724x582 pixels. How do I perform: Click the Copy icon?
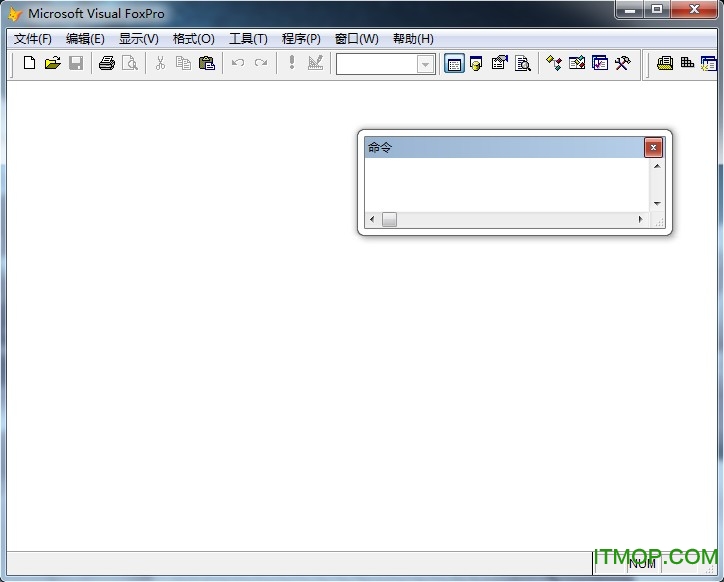183,63
